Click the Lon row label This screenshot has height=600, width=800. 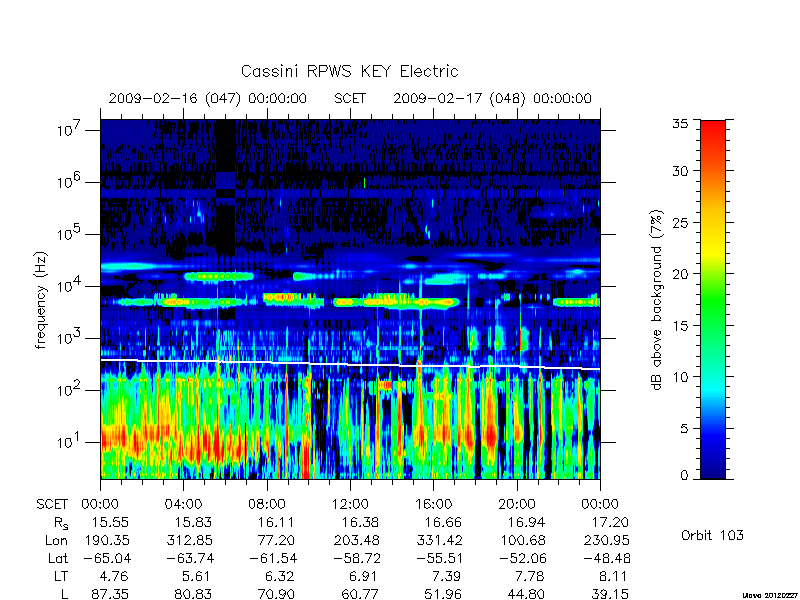click(56, 540)
